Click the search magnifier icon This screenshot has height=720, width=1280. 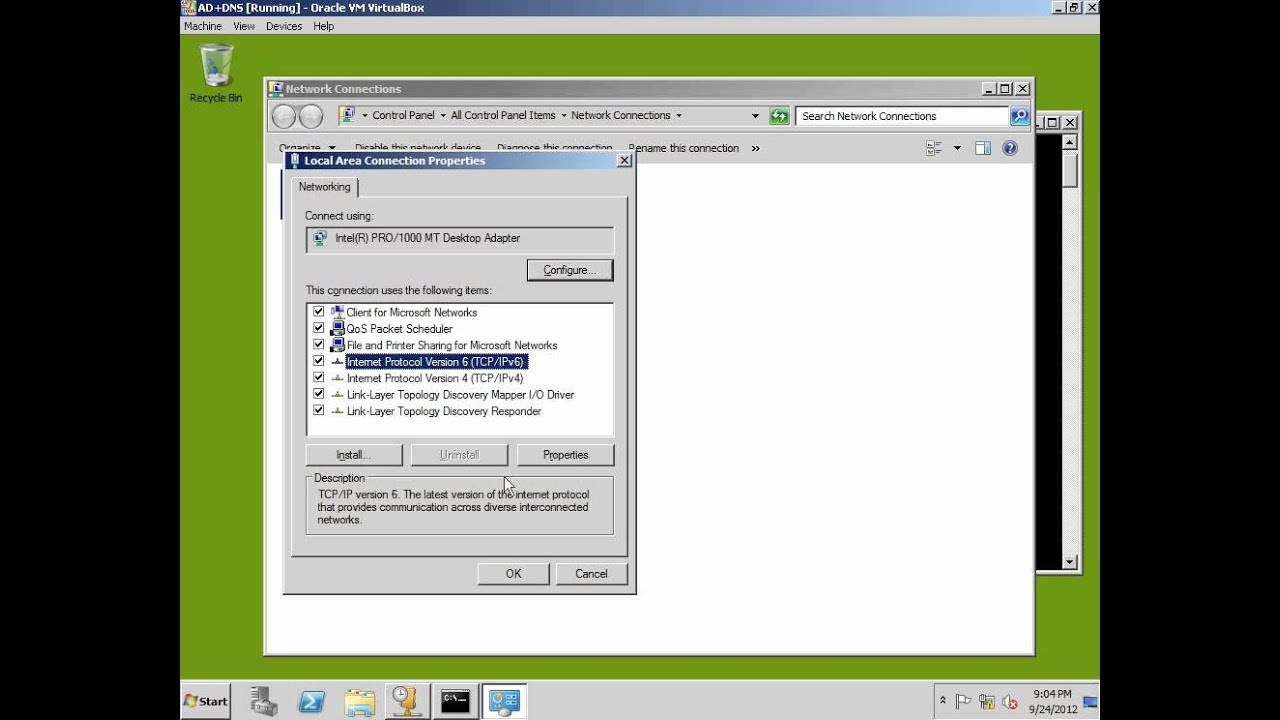pyautogui.click(x=1019, y=116)
